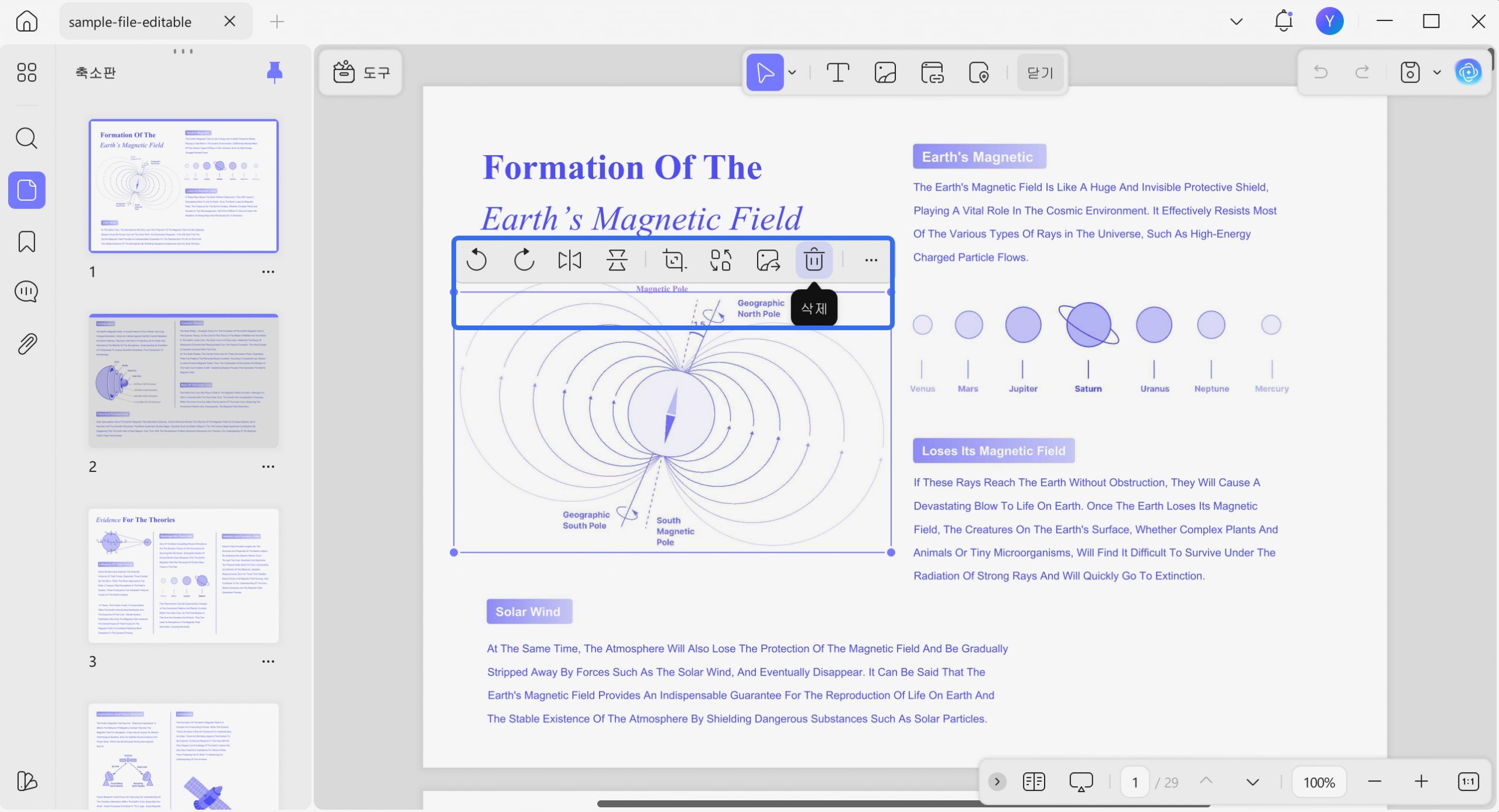Click the 'Formation Of The' title text
The image size is (1499, 812).
pos(622,167)
